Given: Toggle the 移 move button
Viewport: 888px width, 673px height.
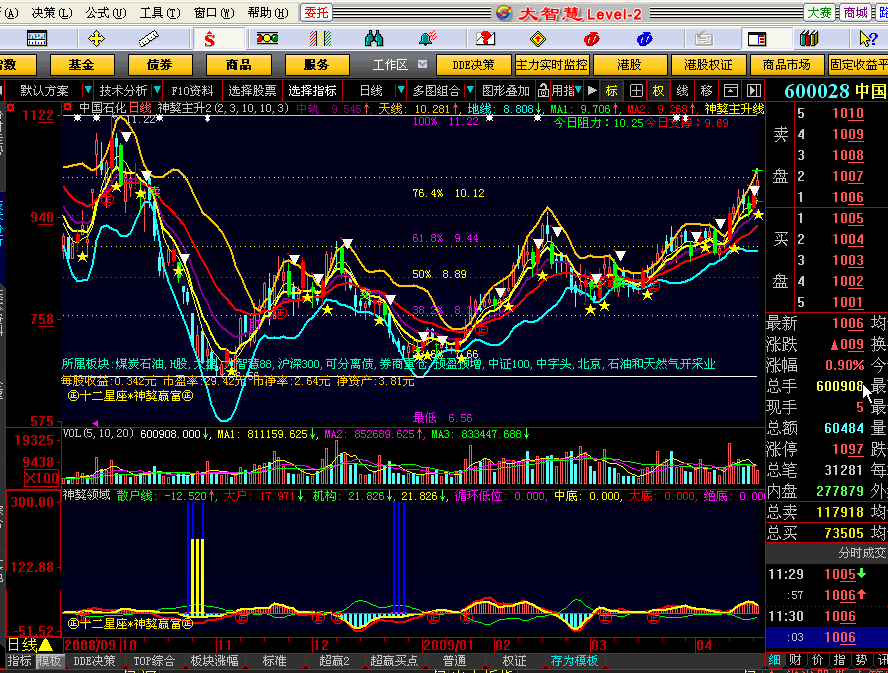Looking at the screenshot, I should pos(706,91).
